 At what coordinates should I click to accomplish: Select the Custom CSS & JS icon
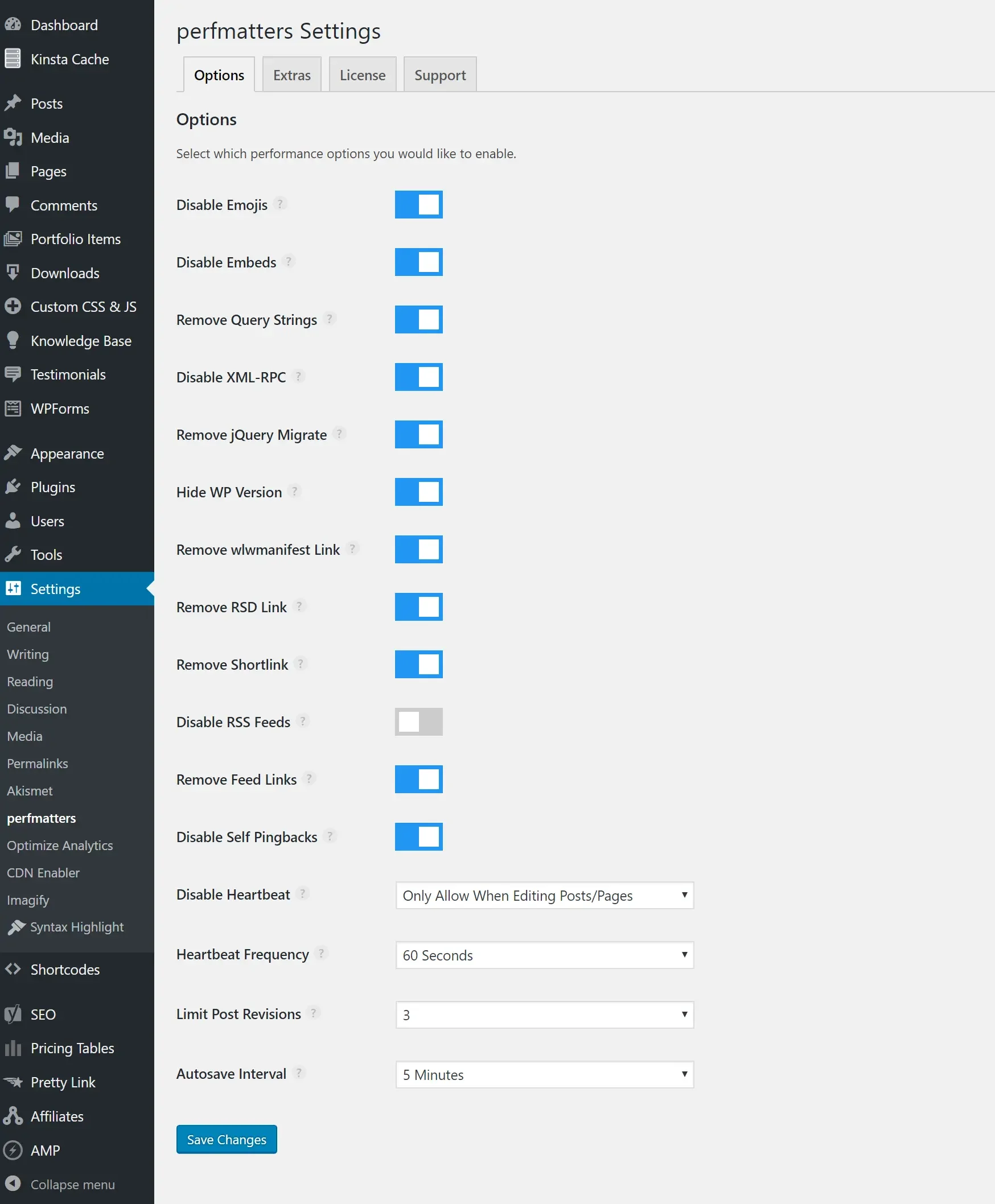click(14, 307)
